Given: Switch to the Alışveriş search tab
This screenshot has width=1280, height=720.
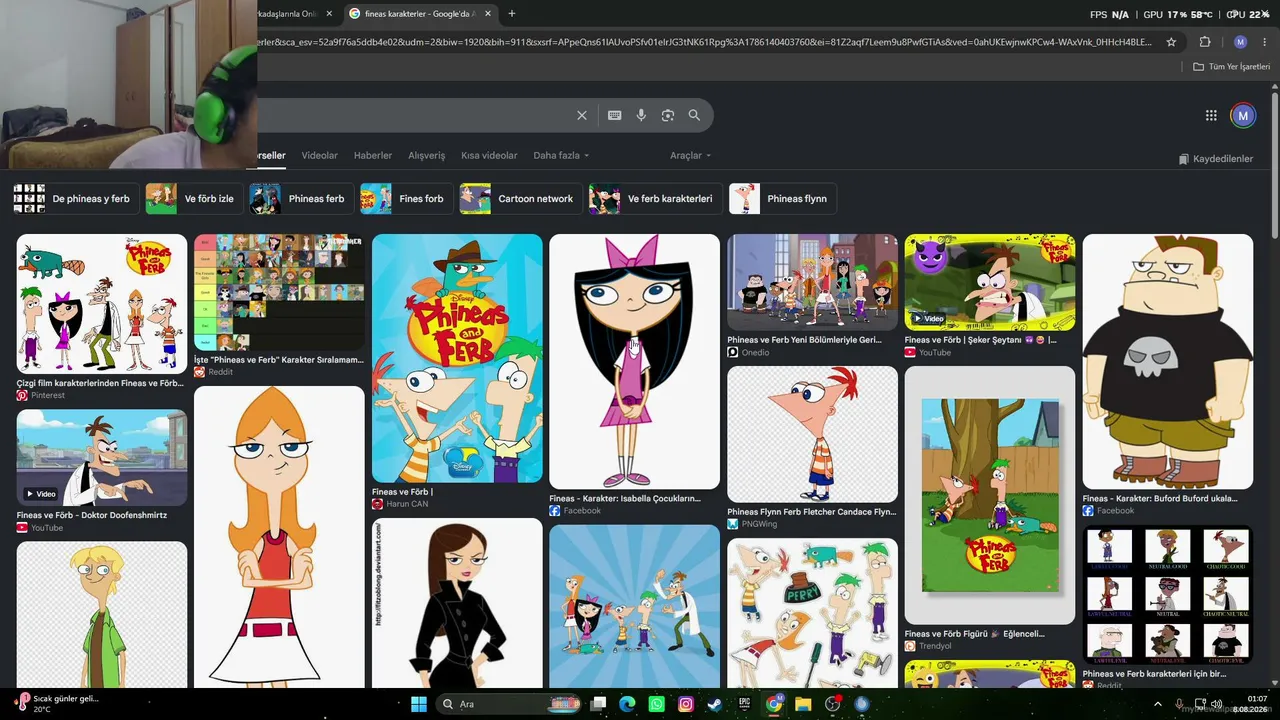Looking at the screenshot, I should click(x=427, y=156).
